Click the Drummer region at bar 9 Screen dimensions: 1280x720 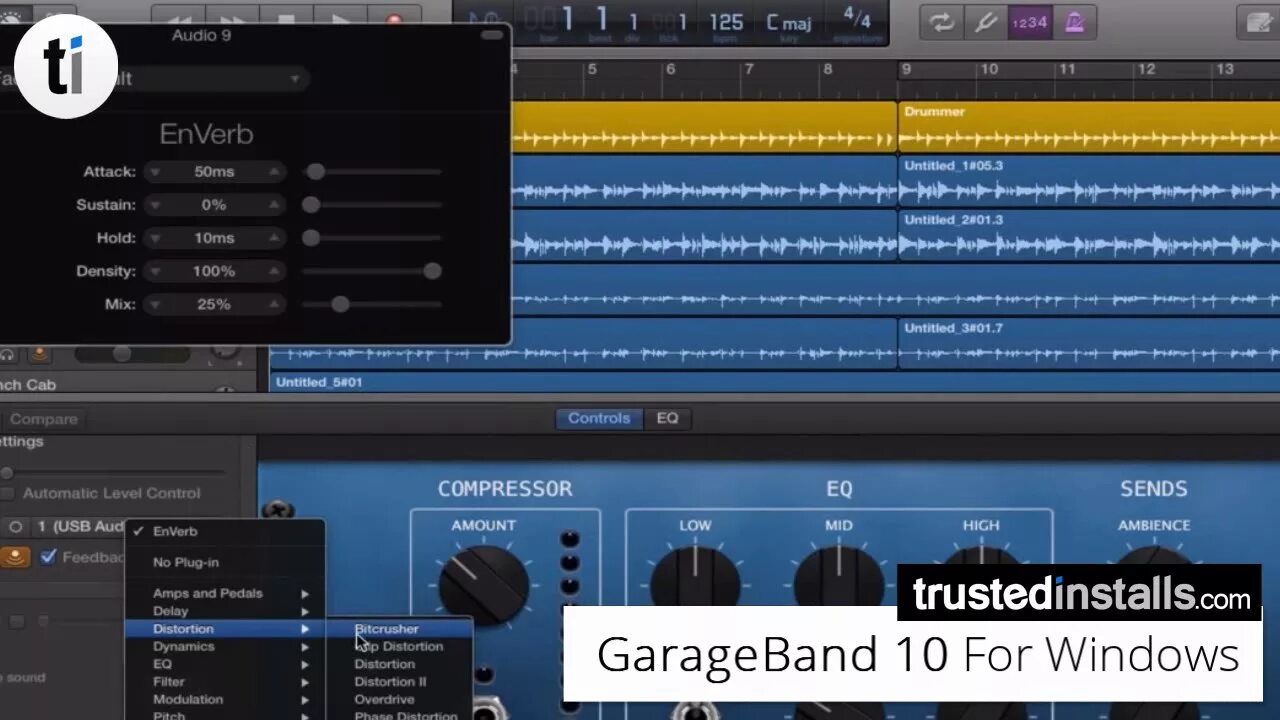pos(1089,127)
